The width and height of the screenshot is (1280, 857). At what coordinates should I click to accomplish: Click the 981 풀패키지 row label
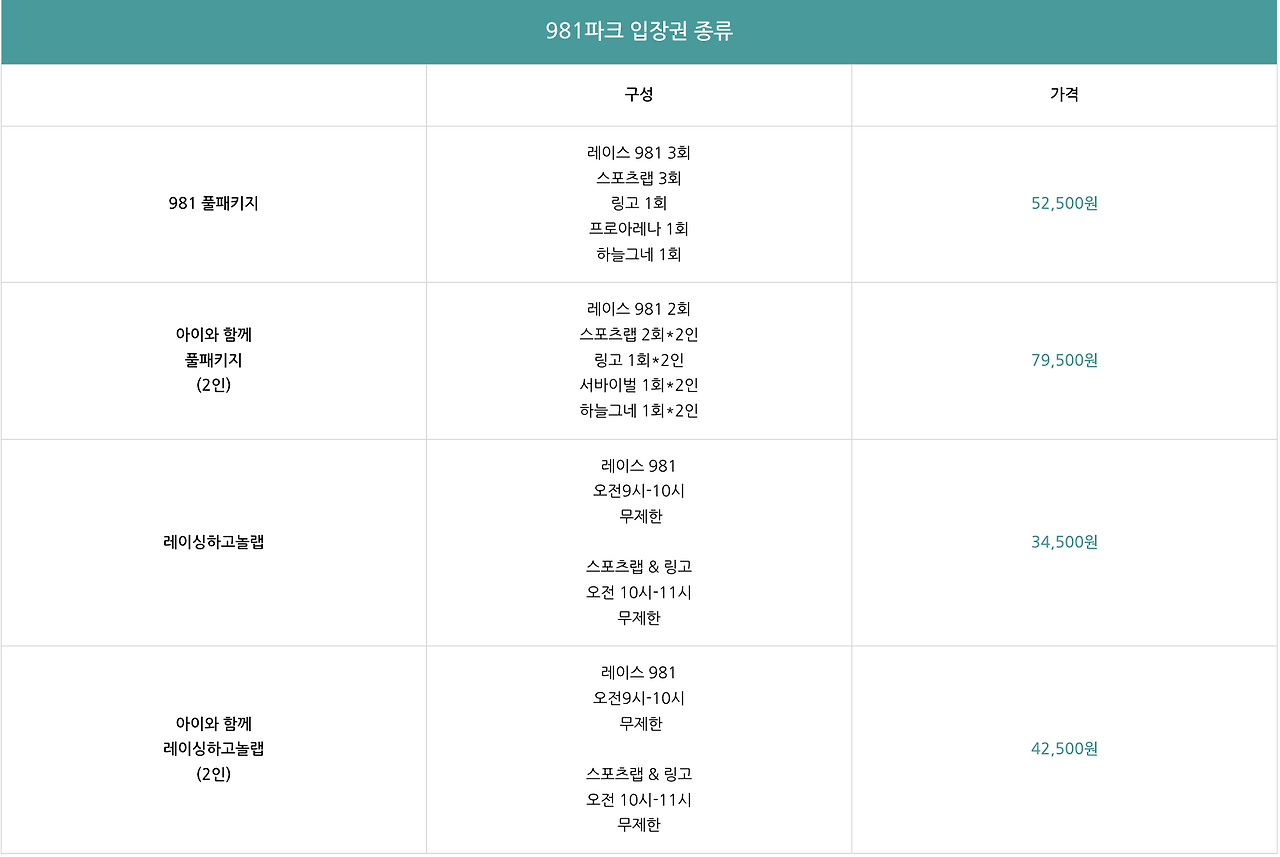click(214, 203)
